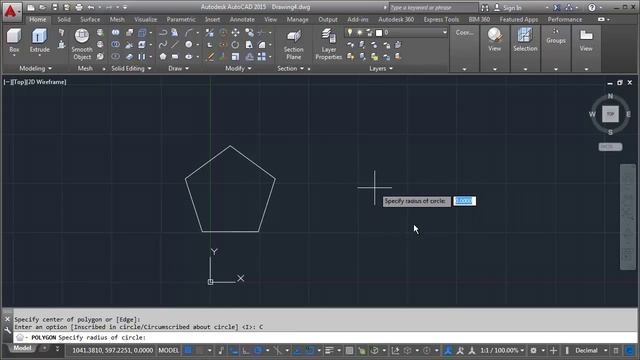Open the layer name dropdown list
The image size is (640, 360).
point(444,32)
